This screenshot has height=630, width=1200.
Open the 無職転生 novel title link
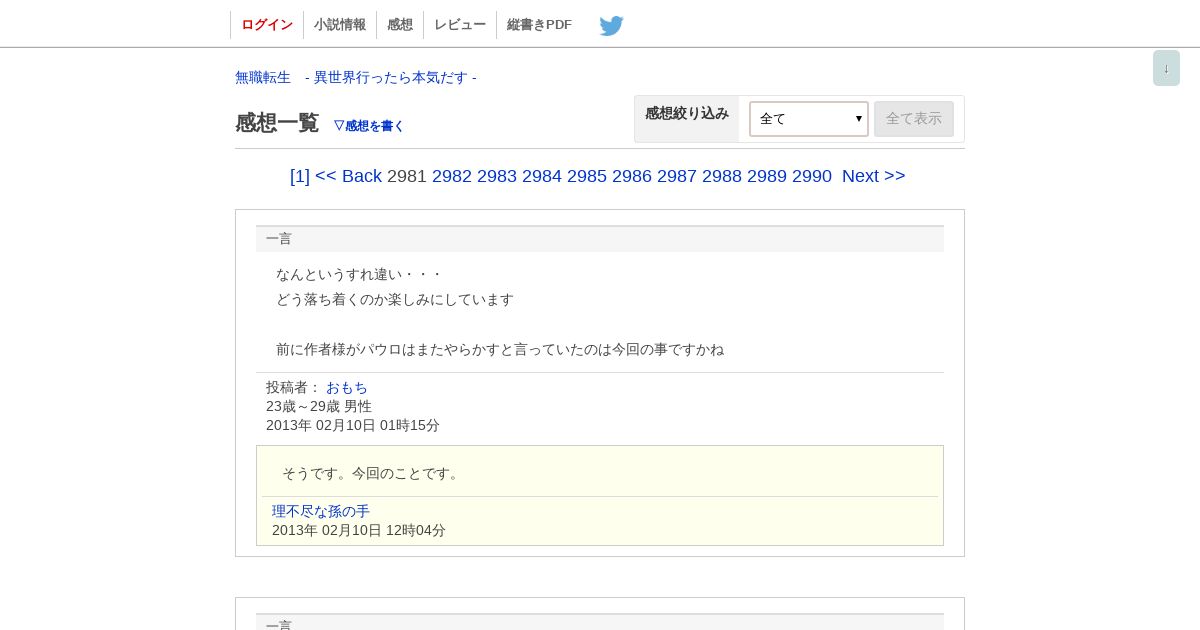tap(356, 77)
